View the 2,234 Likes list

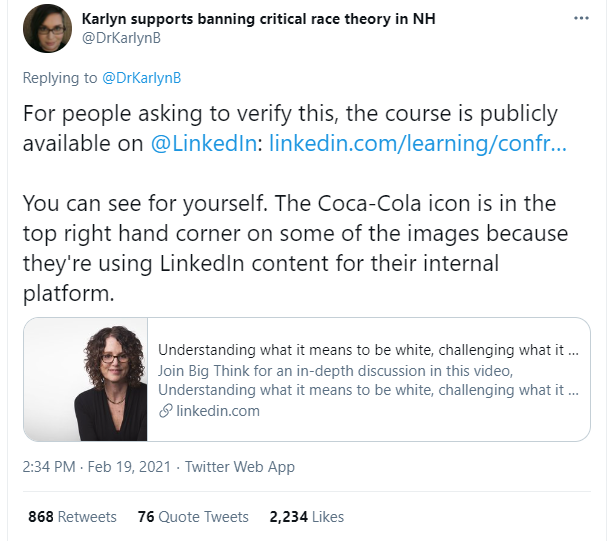[x=306, y=517]
